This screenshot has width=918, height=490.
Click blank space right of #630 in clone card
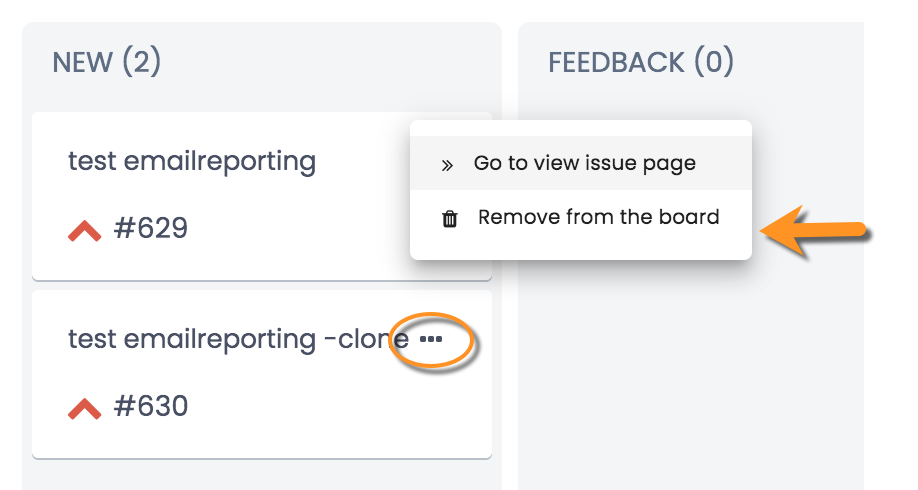[x=340, y=406]
